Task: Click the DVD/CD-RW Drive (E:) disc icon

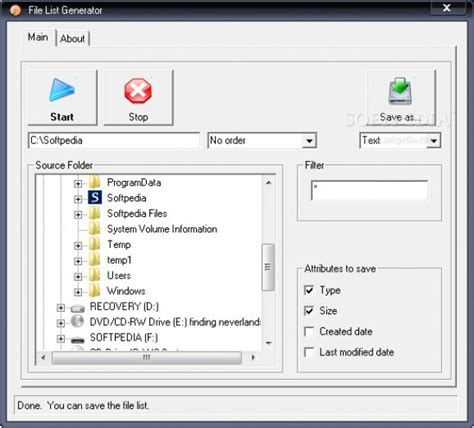Action: click(x=77, y=321)
